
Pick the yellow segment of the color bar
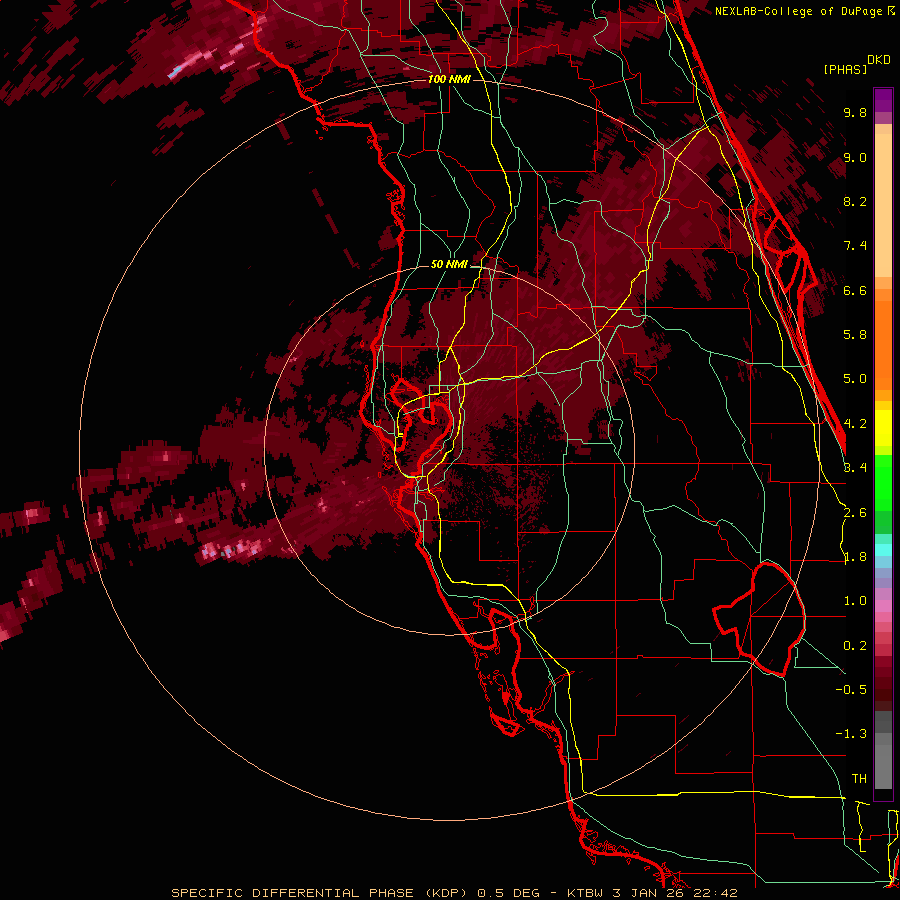tap(883, 428)
